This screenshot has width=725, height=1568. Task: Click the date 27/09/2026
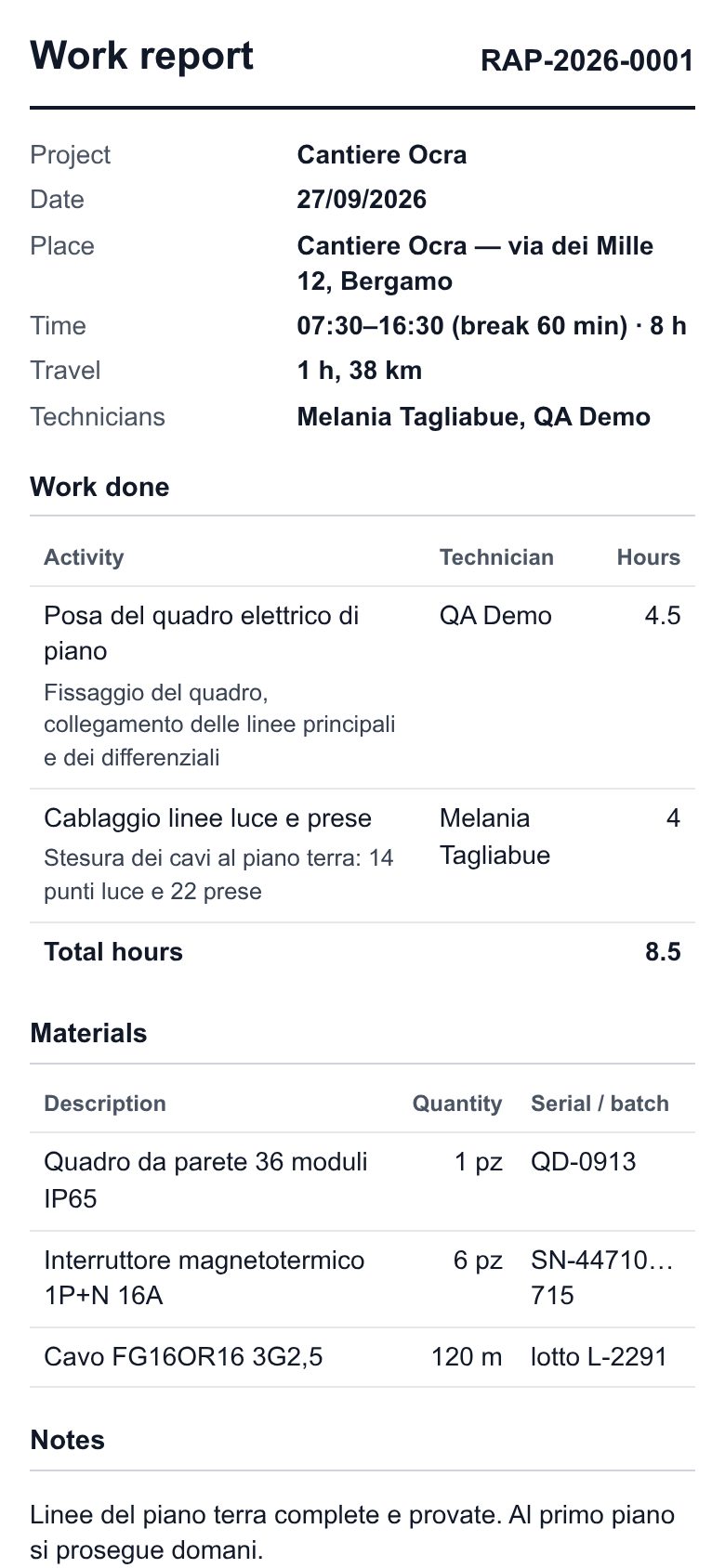pos(362,200)
